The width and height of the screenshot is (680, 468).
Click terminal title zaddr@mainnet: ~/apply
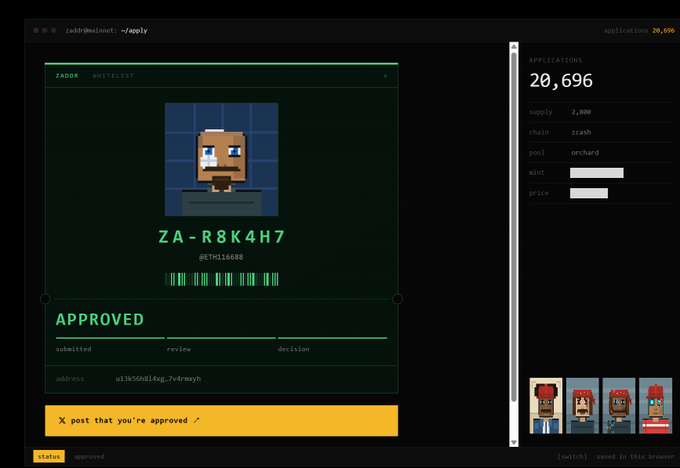(x=106, y=30)
